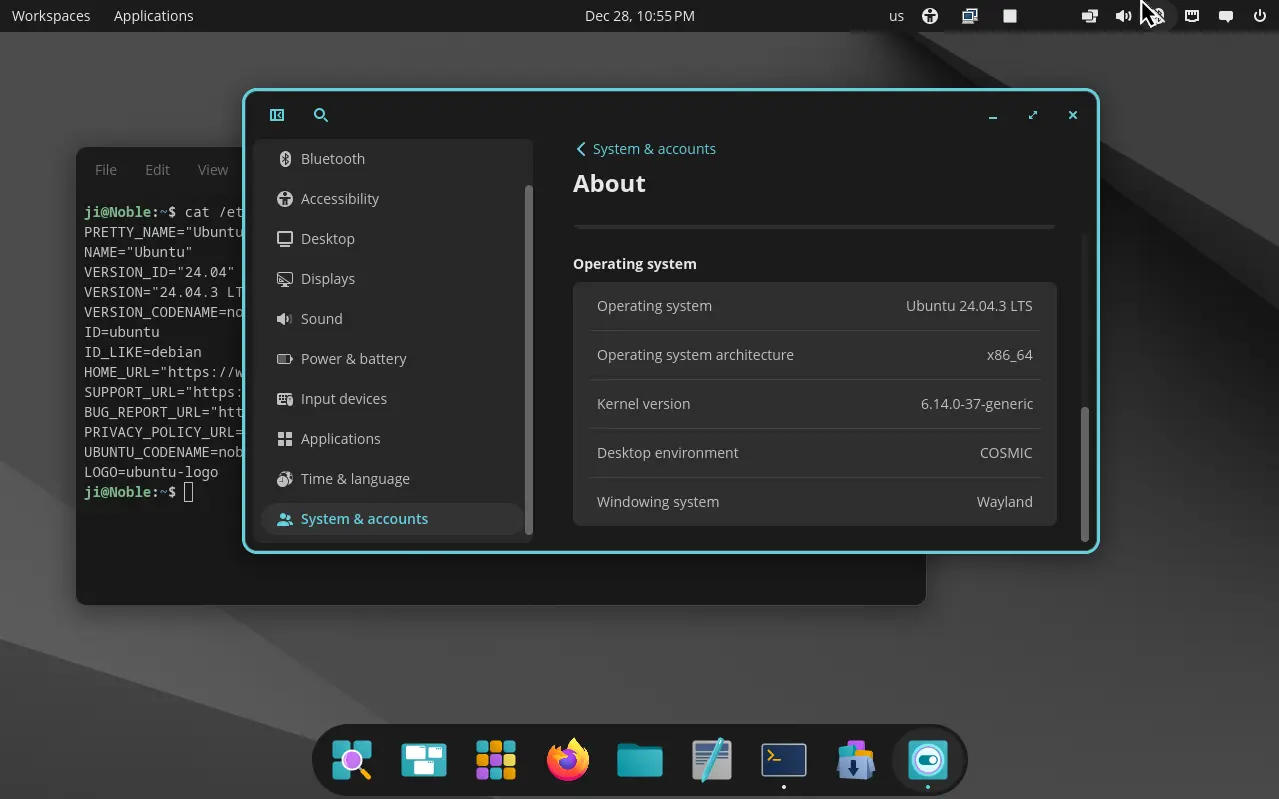Toggle the settings sidebar navigation icon
This screenshot has width=1279, height=799.
coord(277,115)
